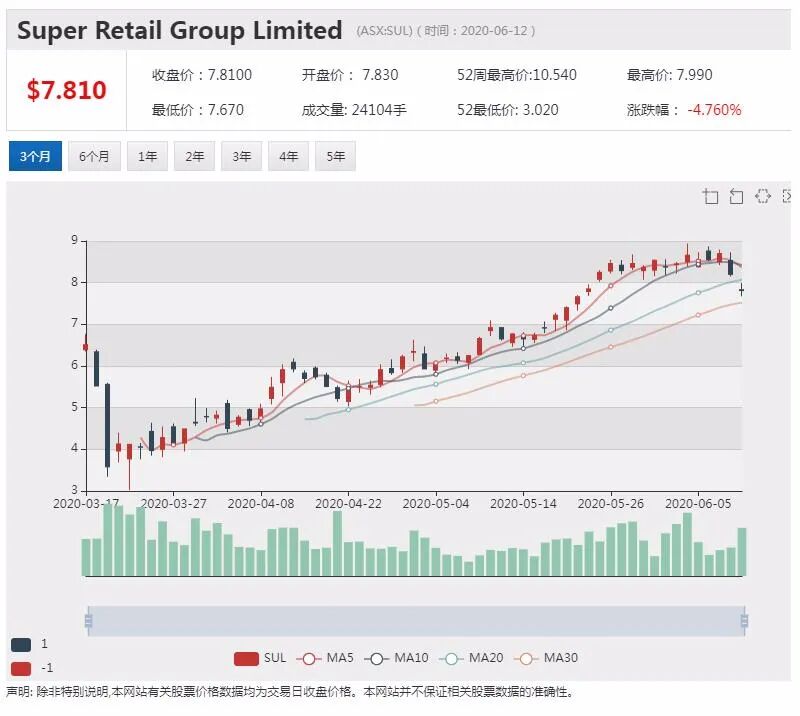Click the 最高价 7.990 text
The height and width of the screenshot is (716, 800).
point(669,75)
